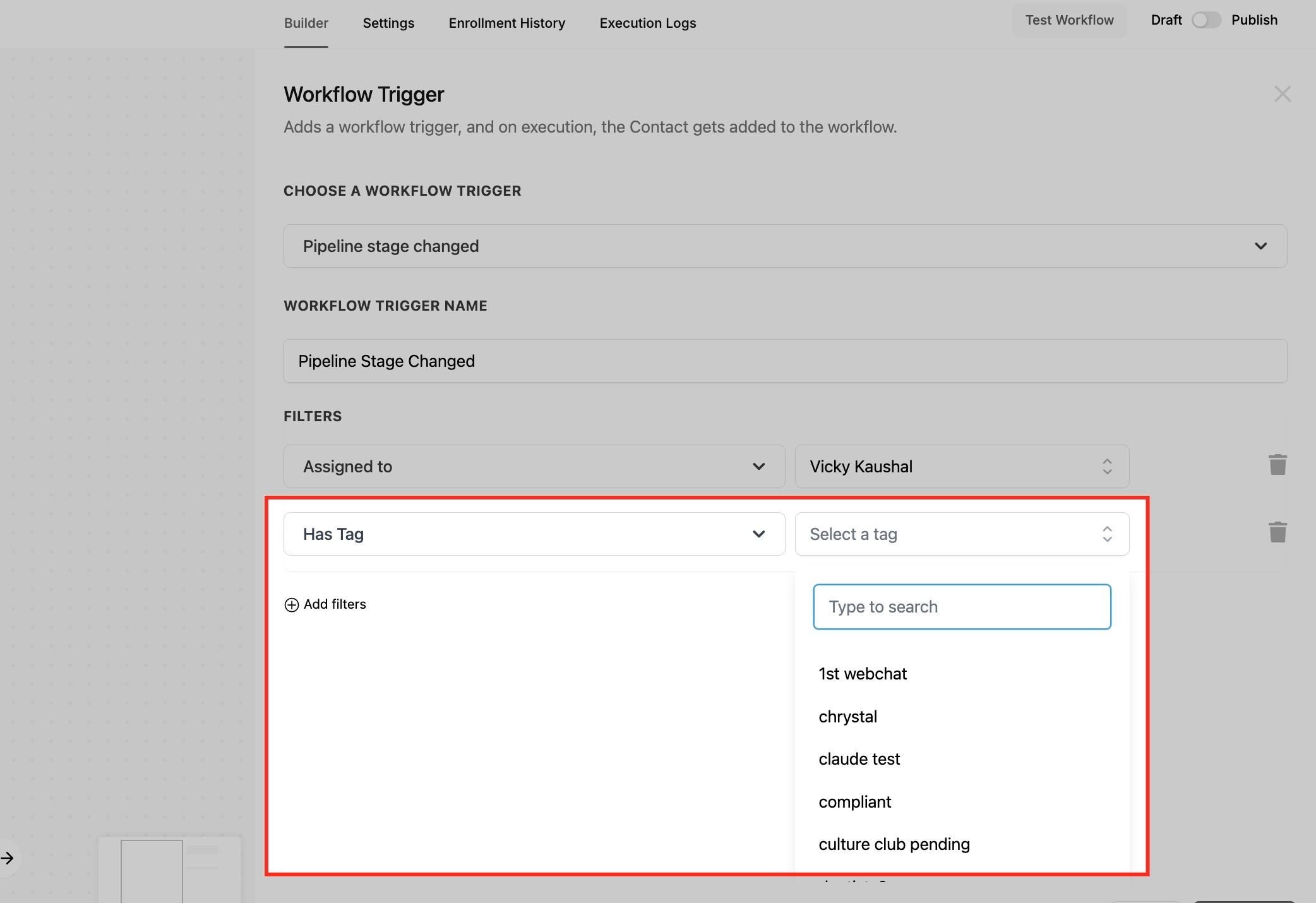Screen dimensions: 1316x903
Task: Focus the Type to search field
Action: click(961, 607)
